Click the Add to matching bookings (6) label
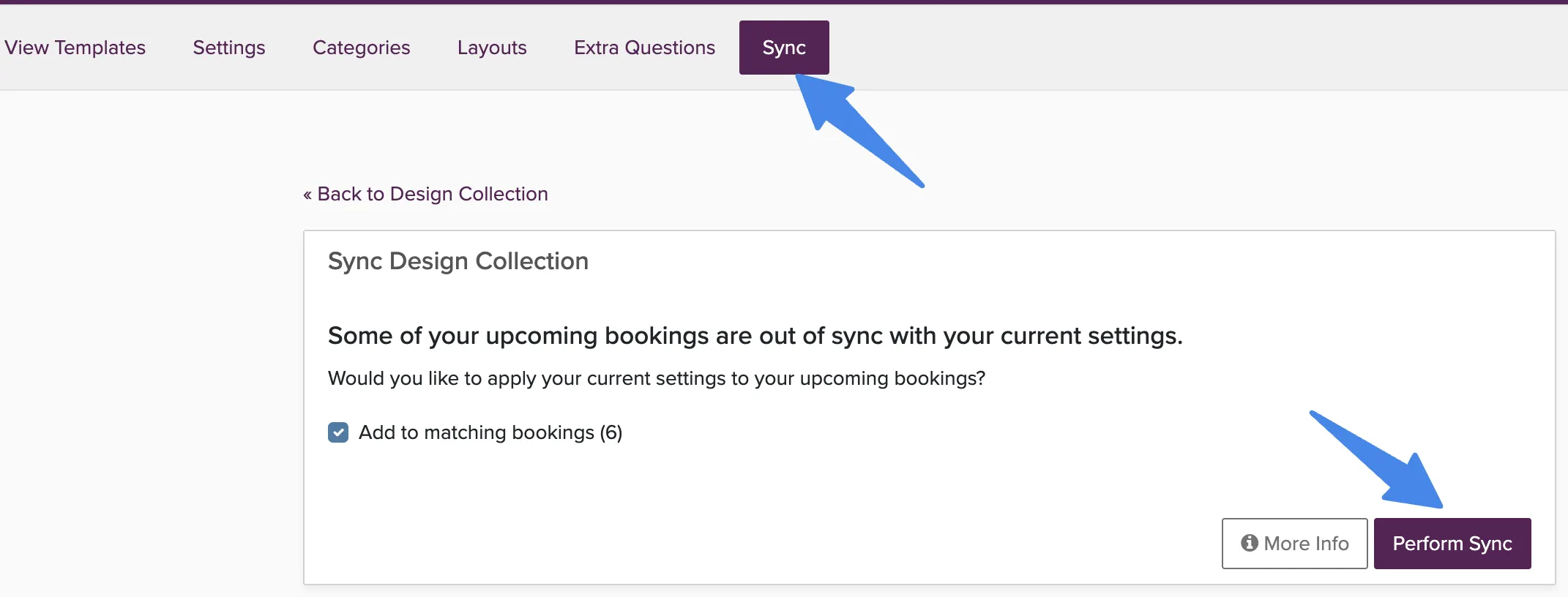 (x=490, y=432)
